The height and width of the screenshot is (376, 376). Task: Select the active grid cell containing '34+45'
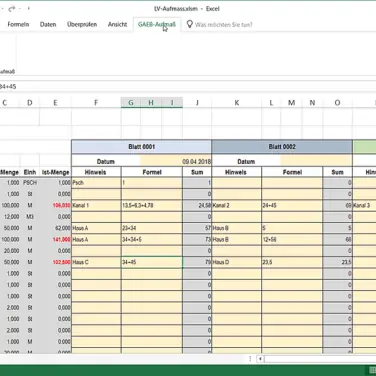[152, 262]
